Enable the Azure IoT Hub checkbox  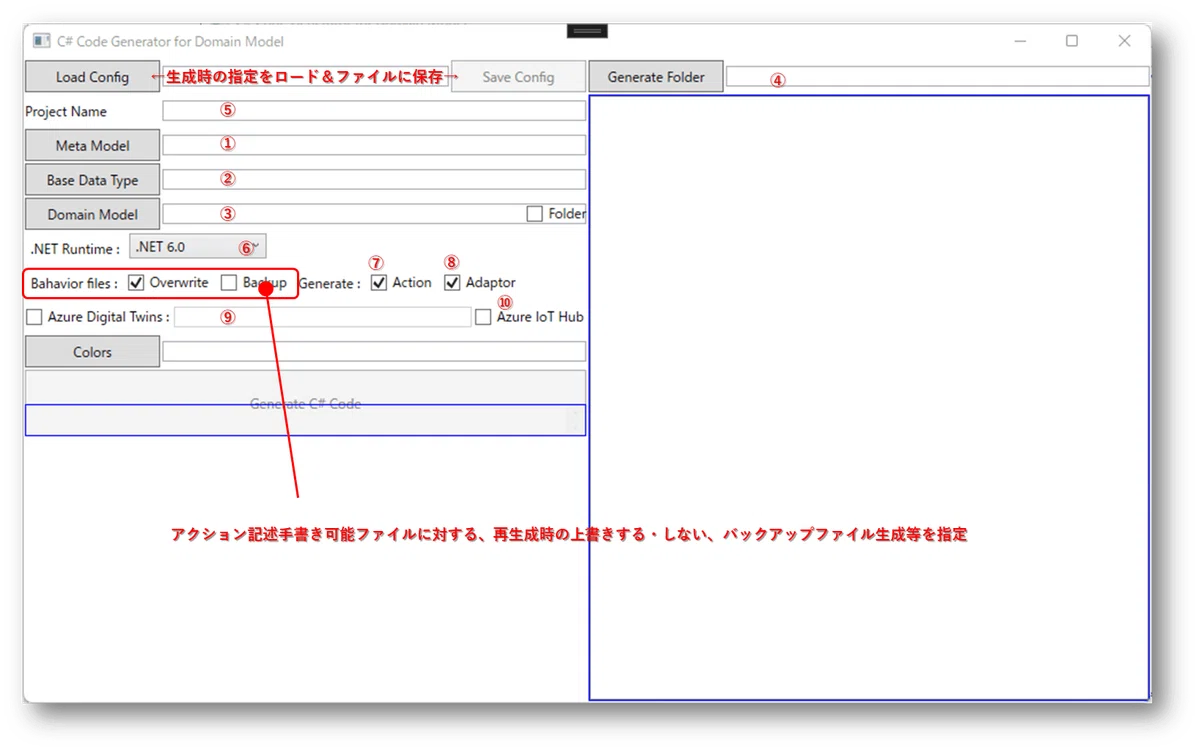point(484,317)
